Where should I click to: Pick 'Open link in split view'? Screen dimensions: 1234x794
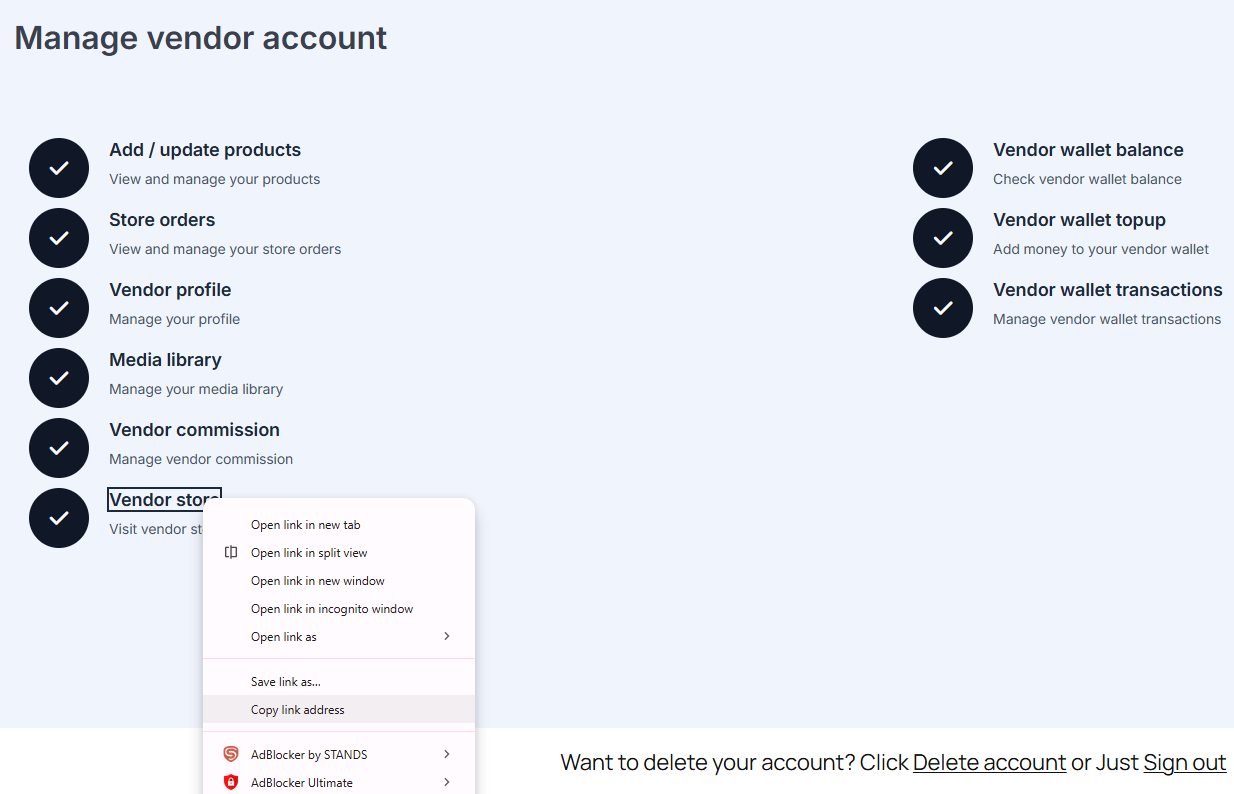(309, 553)
